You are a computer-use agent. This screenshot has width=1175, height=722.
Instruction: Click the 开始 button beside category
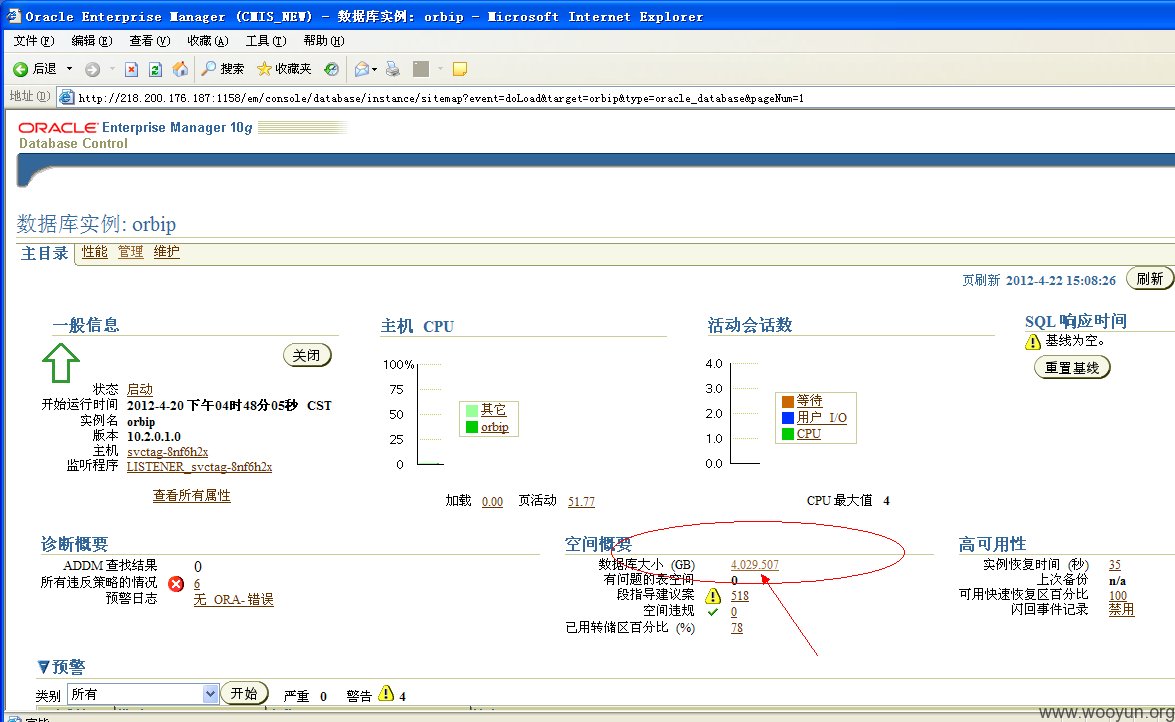244,694
